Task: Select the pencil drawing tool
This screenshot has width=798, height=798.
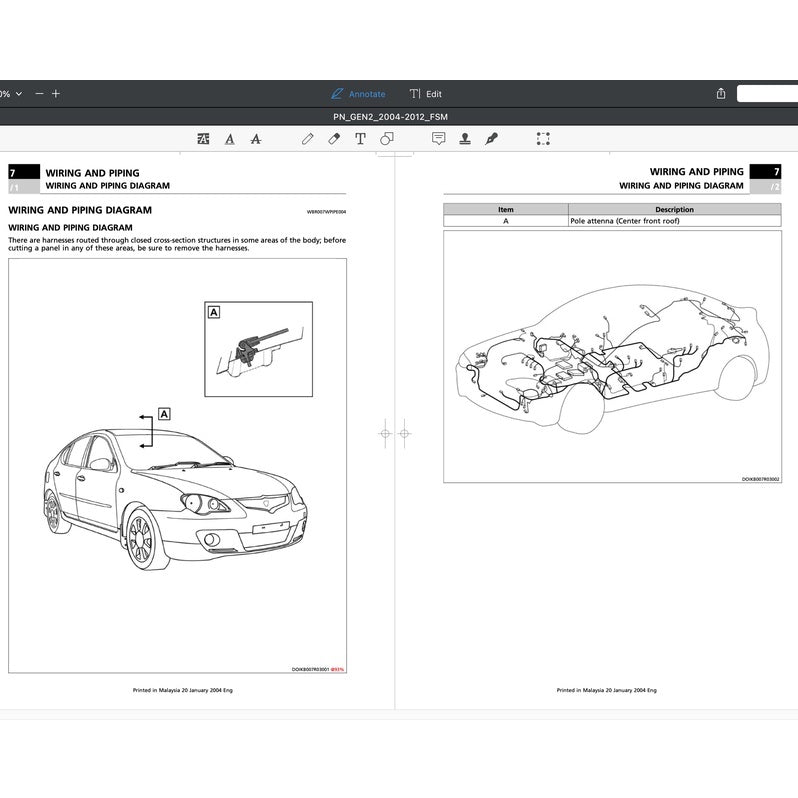Action: pyautogui.click(x=308, y=139)
